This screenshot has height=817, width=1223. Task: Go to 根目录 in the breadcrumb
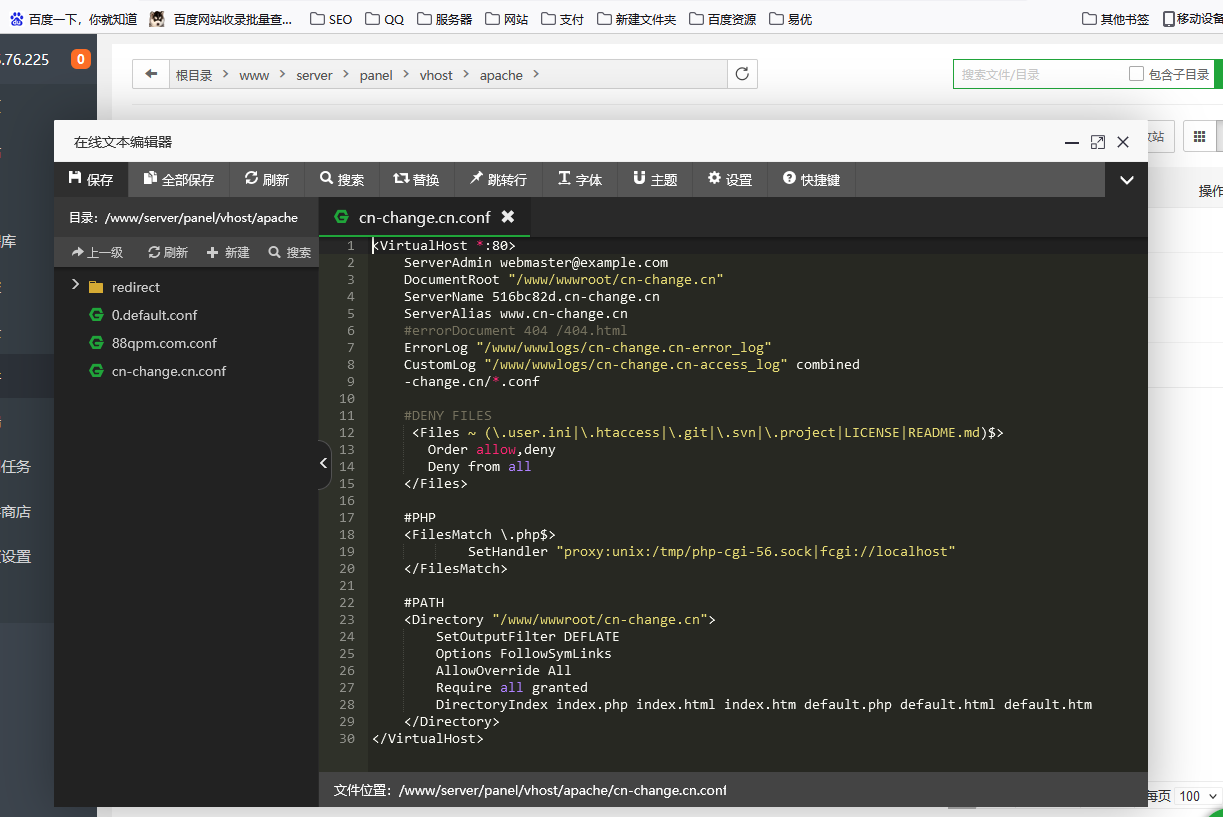click(x=194, y=75)
